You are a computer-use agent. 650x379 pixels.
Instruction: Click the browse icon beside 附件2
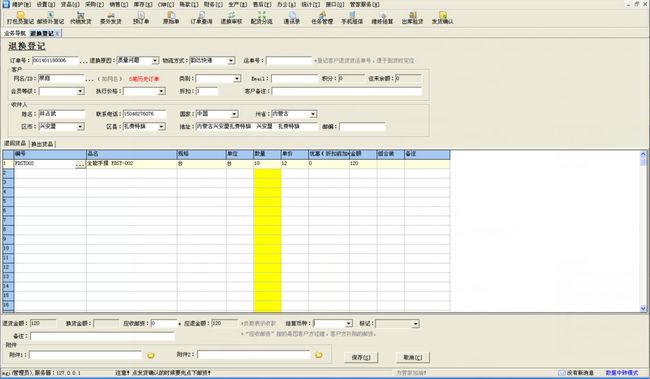click(319, 355)
